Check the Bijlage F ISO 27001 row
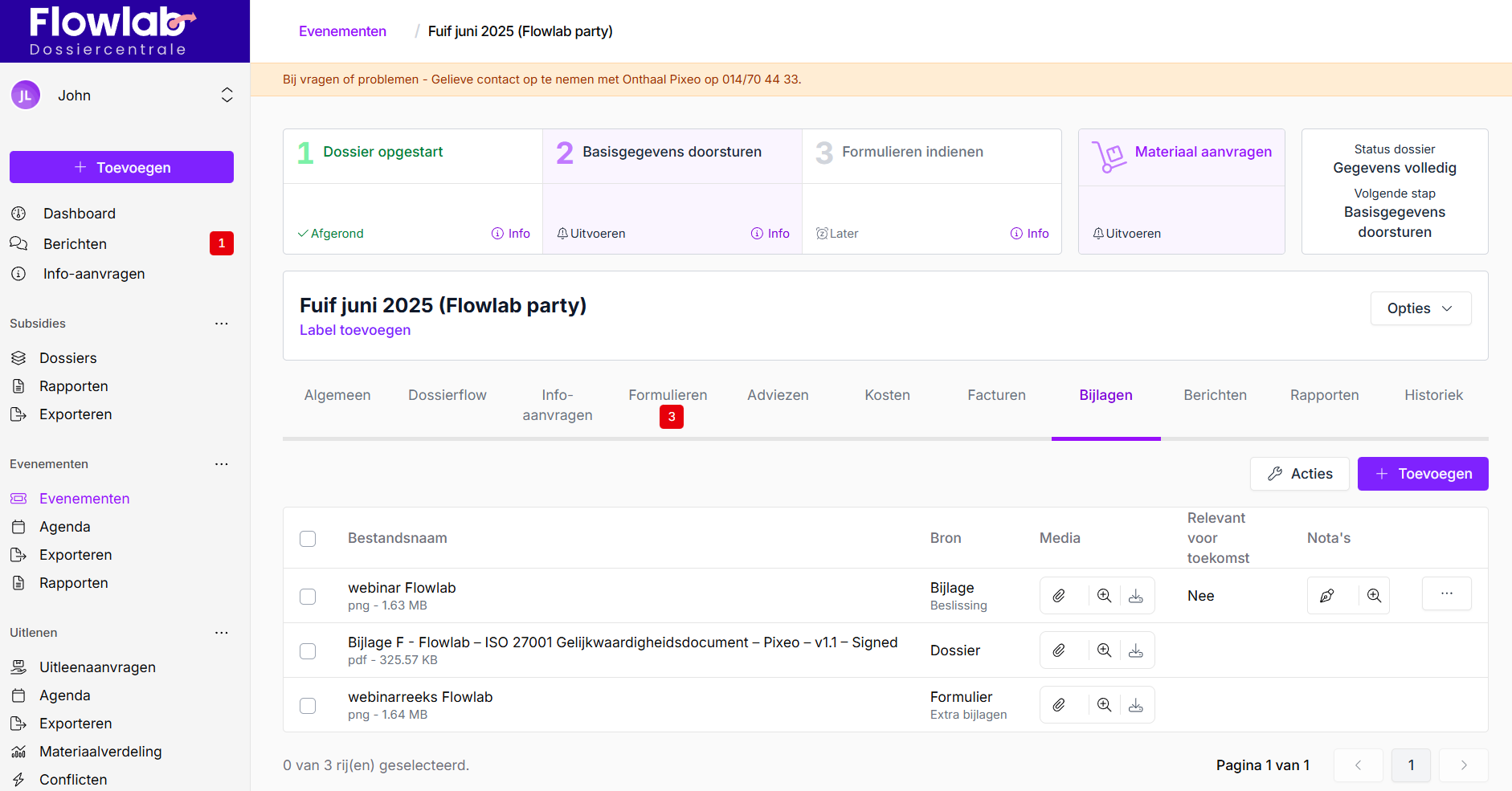This screenshot has width=1512, height=791. [308, 651]
